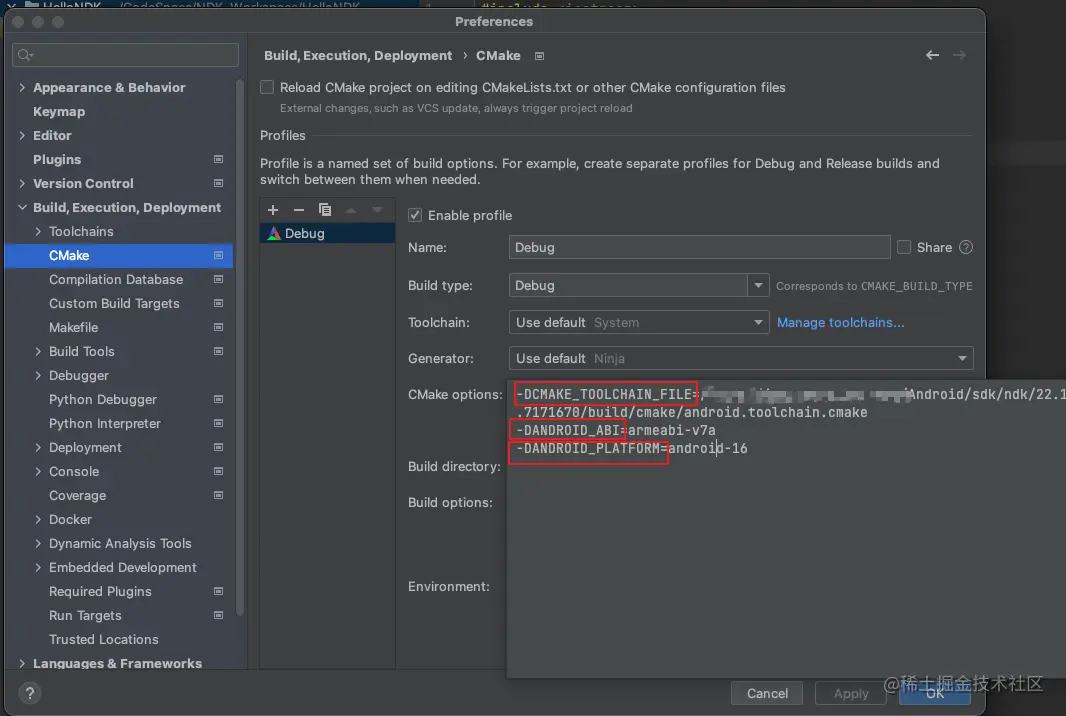This screenshot has height=716, width=1066.
Task: Click into CMake options text area
Action: click(x=786, y=529)
